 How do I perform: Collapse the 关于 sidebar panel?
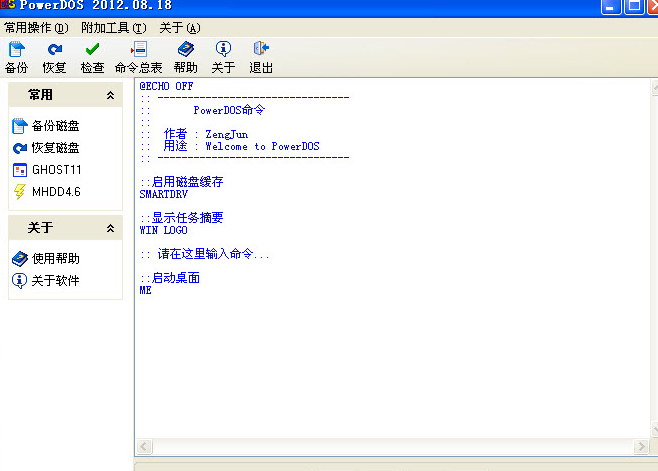(x=110, y=229)
